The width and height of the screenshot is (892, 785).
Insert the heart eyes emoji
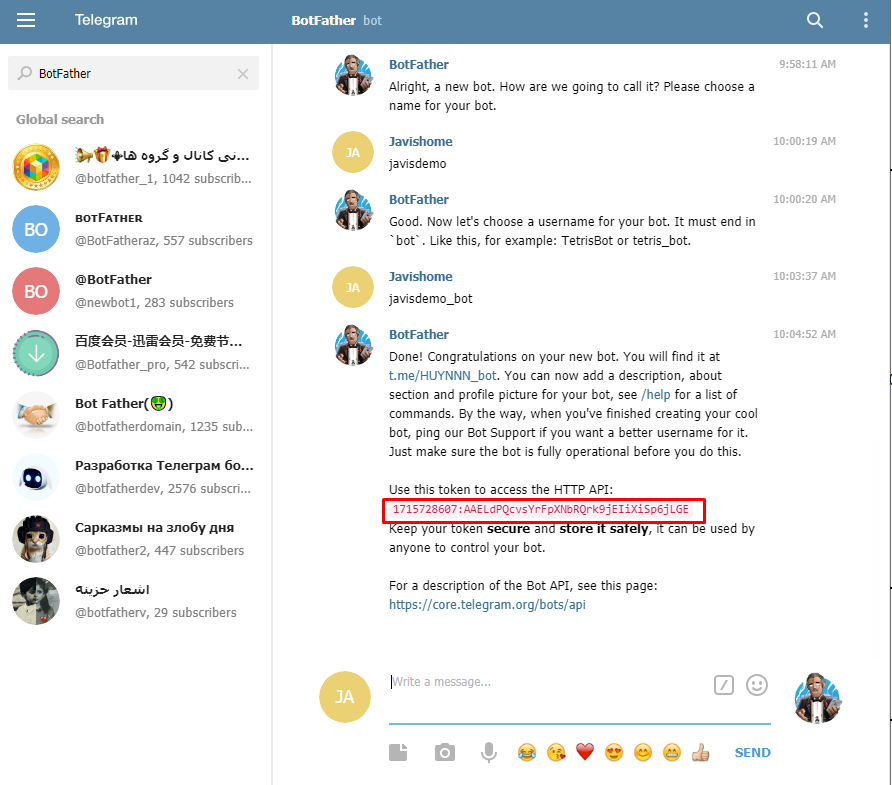614,753
